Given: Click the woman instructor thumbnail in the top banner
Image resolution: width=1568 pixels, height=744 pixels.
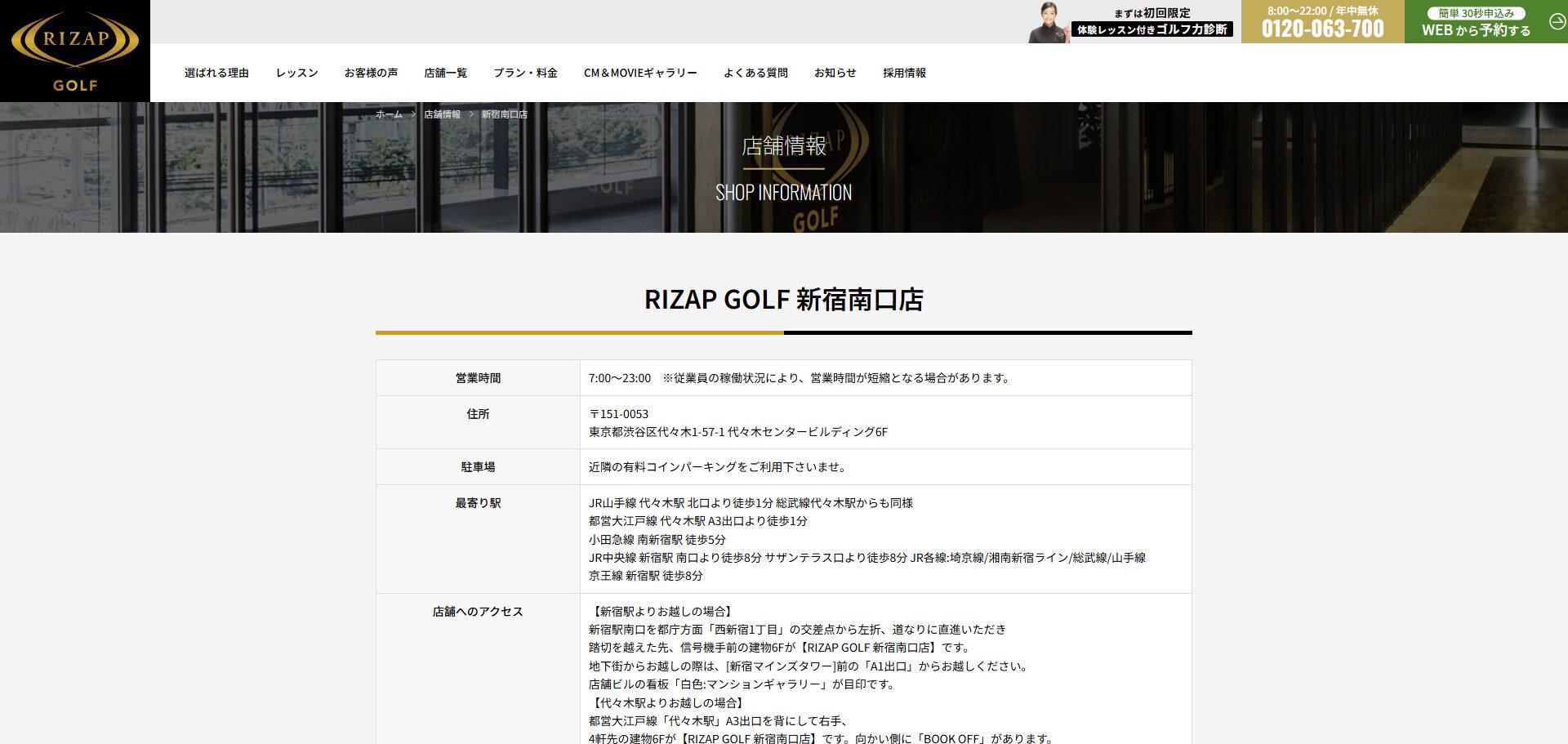Looking at the screenshot, I should pos(1049,22).
